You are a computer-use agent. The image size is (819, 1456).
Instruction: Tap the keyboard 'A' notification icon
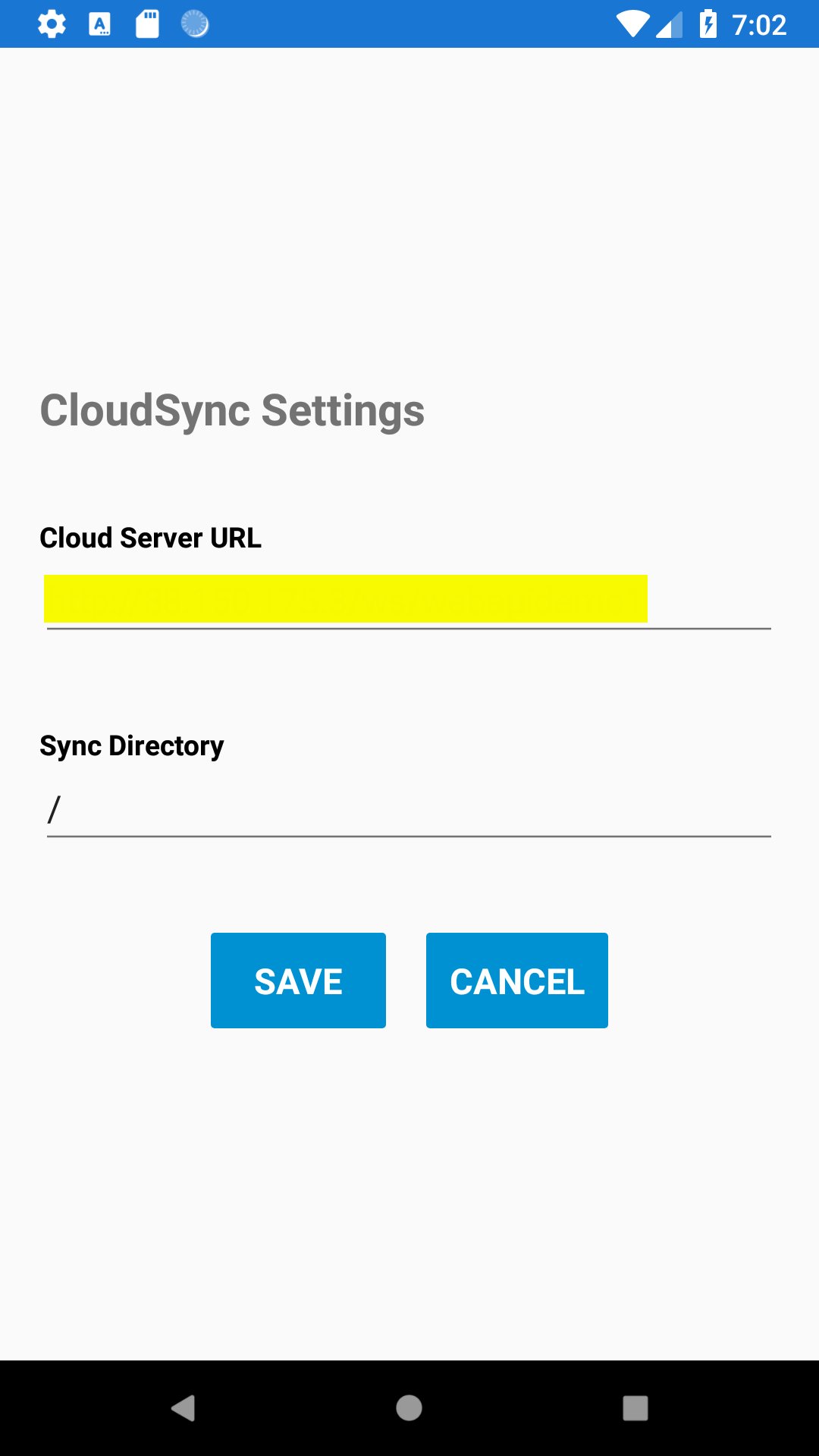point(99,24)
